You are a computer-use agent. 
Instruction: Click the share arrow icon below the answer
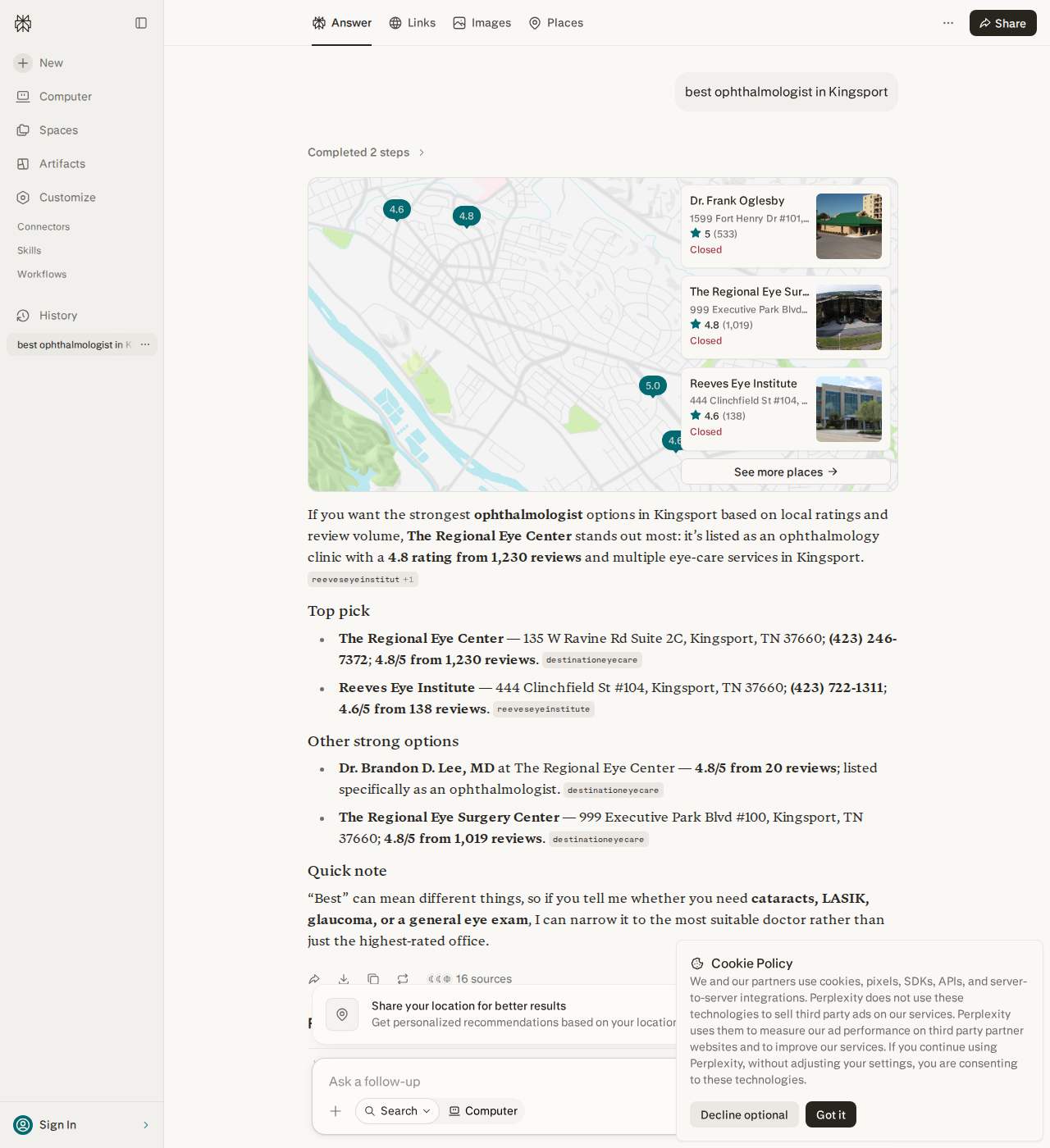point(314,979)
